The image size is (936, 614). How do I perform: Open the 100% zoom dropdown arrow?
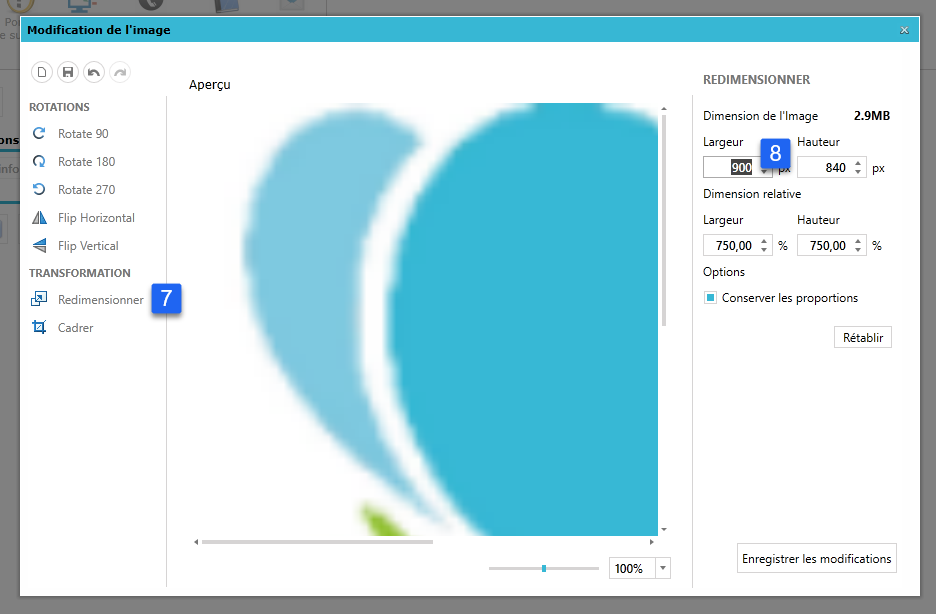click(663, 568)
